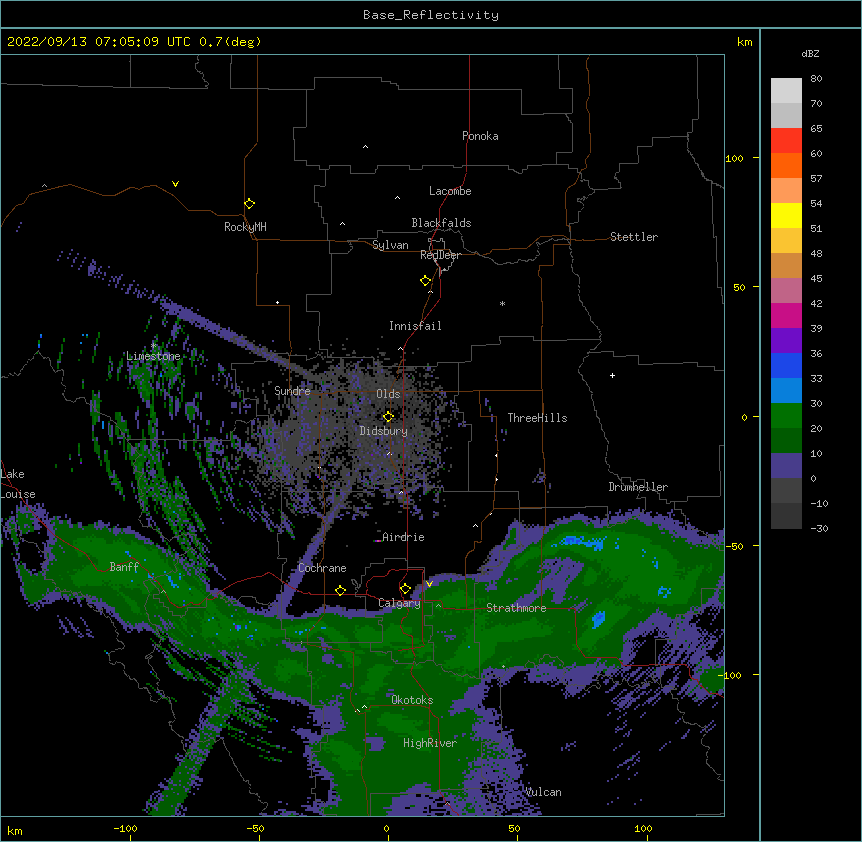This screenshot has width=862, height=842.
Task: Select the green 30-20 dBZ legend swatch
Action: (x=786, y=416)
